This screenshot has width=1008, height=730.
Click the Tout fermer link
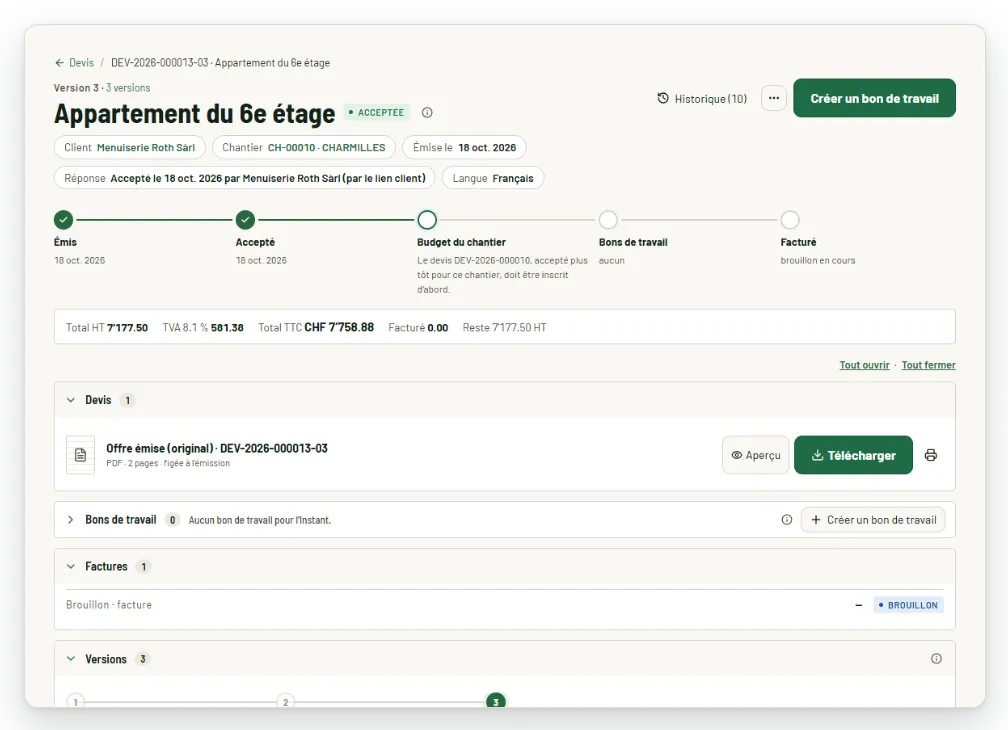click(x=928, y=365)
